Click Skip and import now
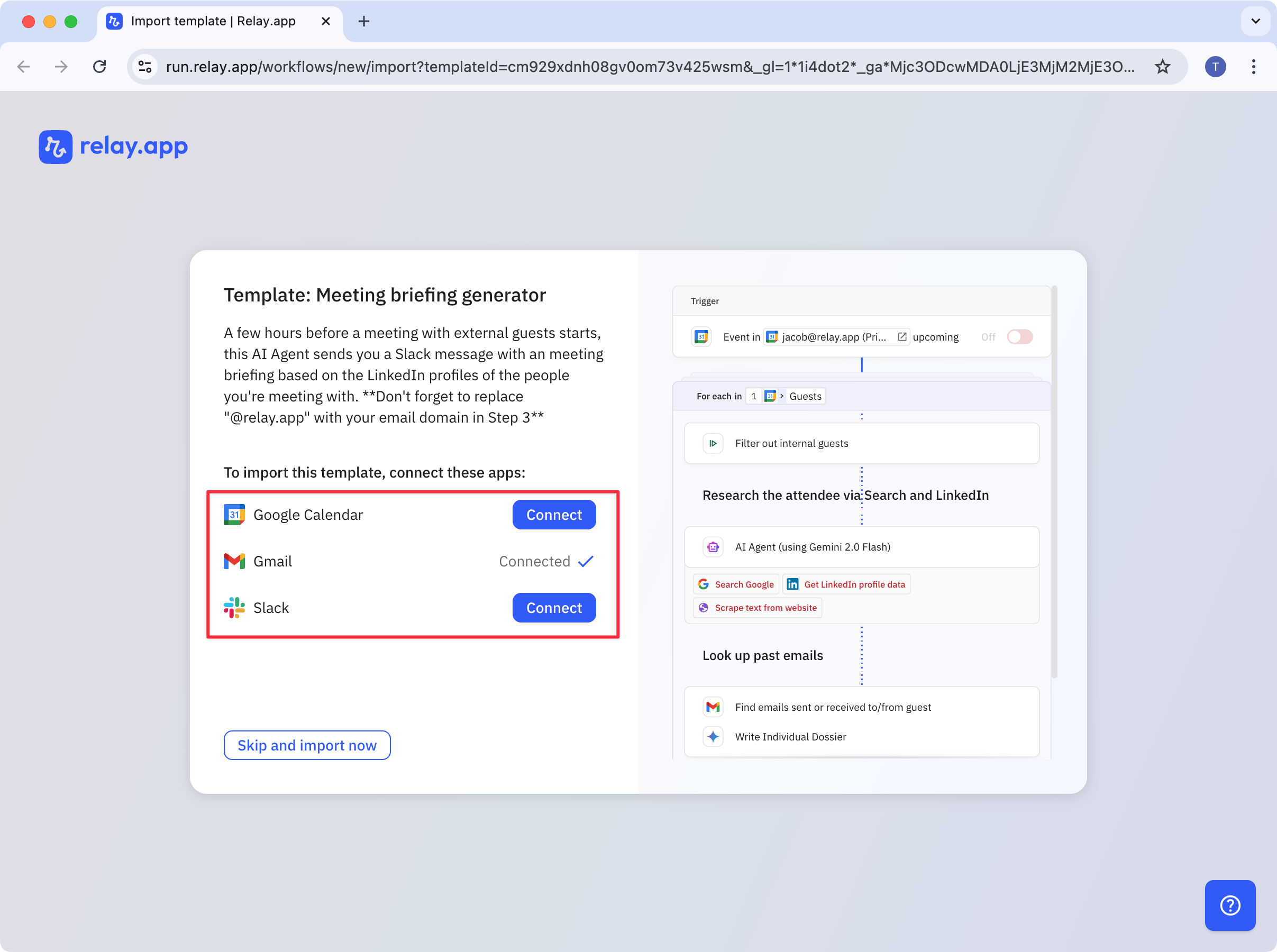 coord(307,745)
